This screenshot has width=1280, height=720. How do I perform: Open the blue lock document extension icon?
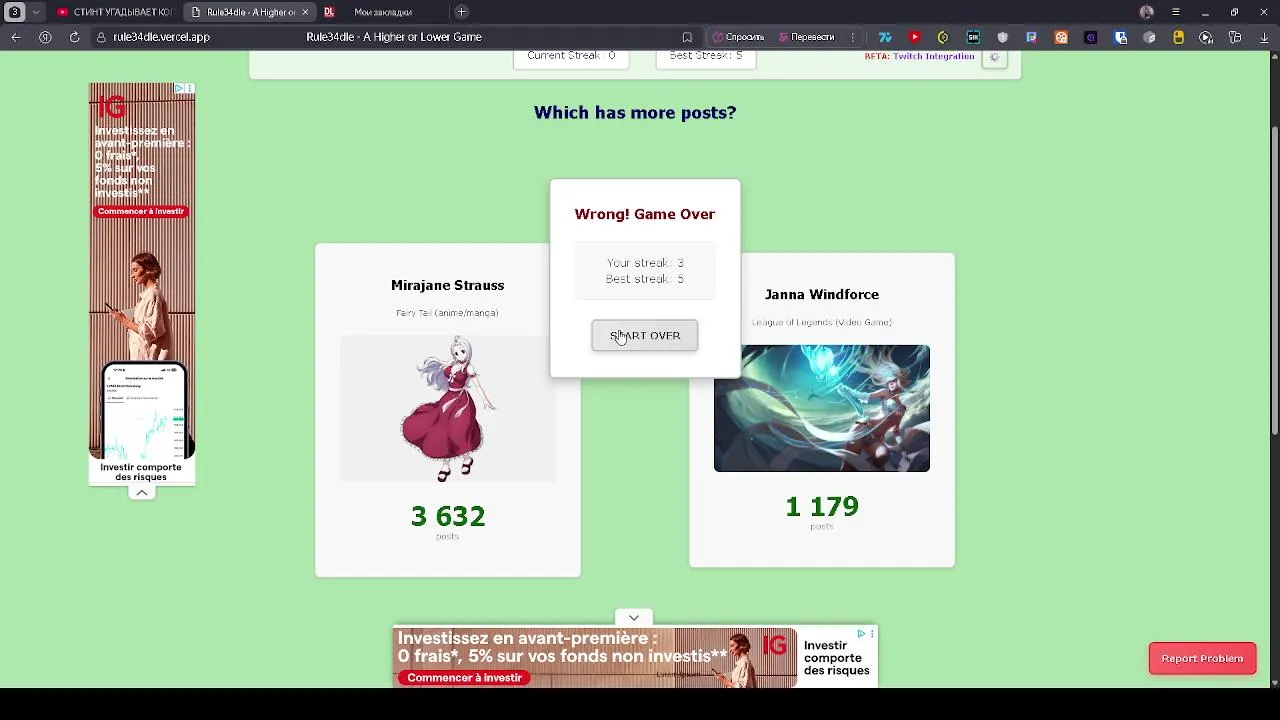pos(1120,37)
